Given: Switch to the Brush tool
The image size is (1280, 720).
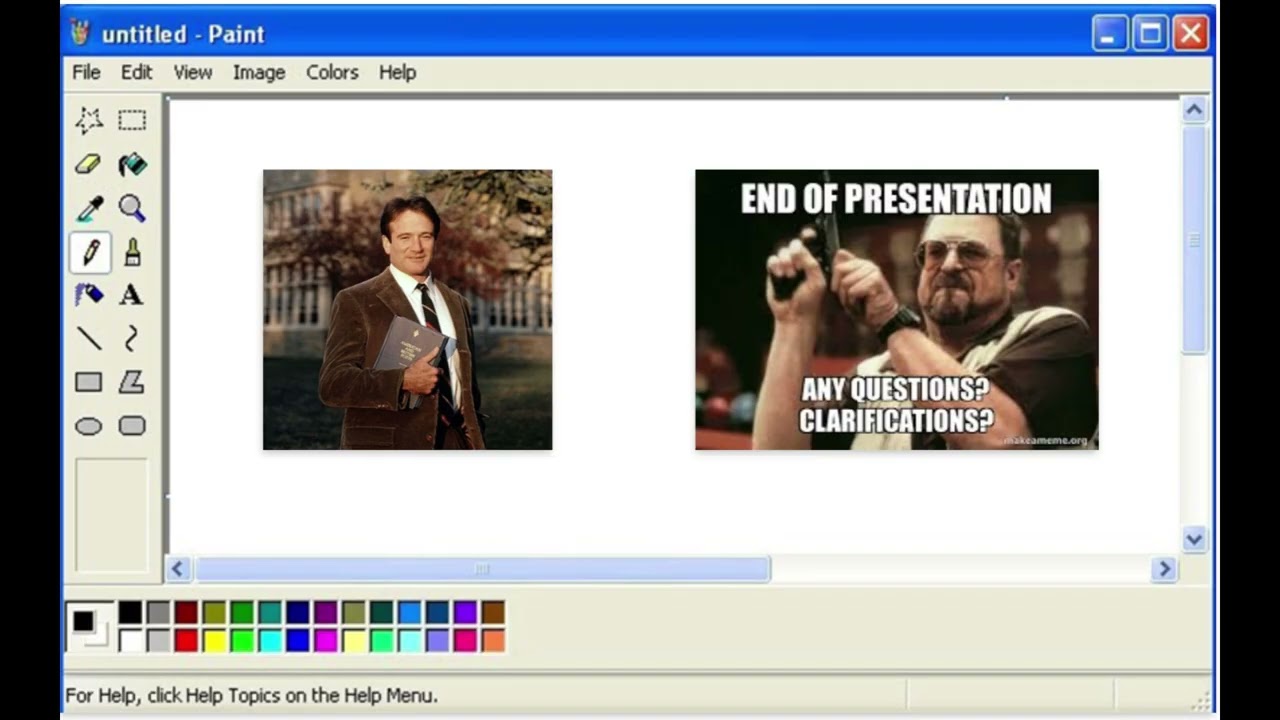Looking at the screenshot, I should pos(132,252).
